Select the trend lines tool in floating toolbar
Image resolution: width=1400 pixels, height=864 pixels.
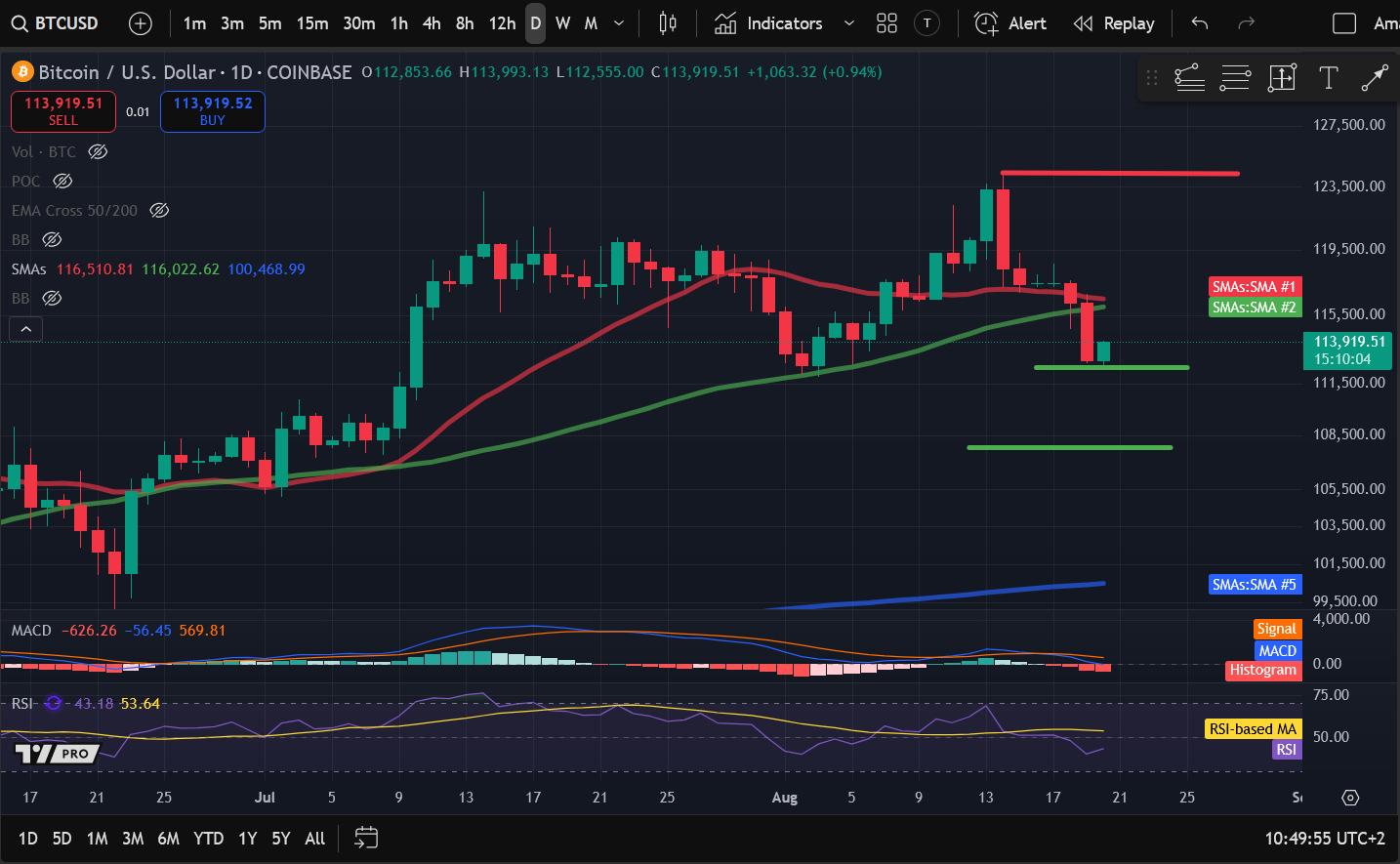click(1189, 78)
